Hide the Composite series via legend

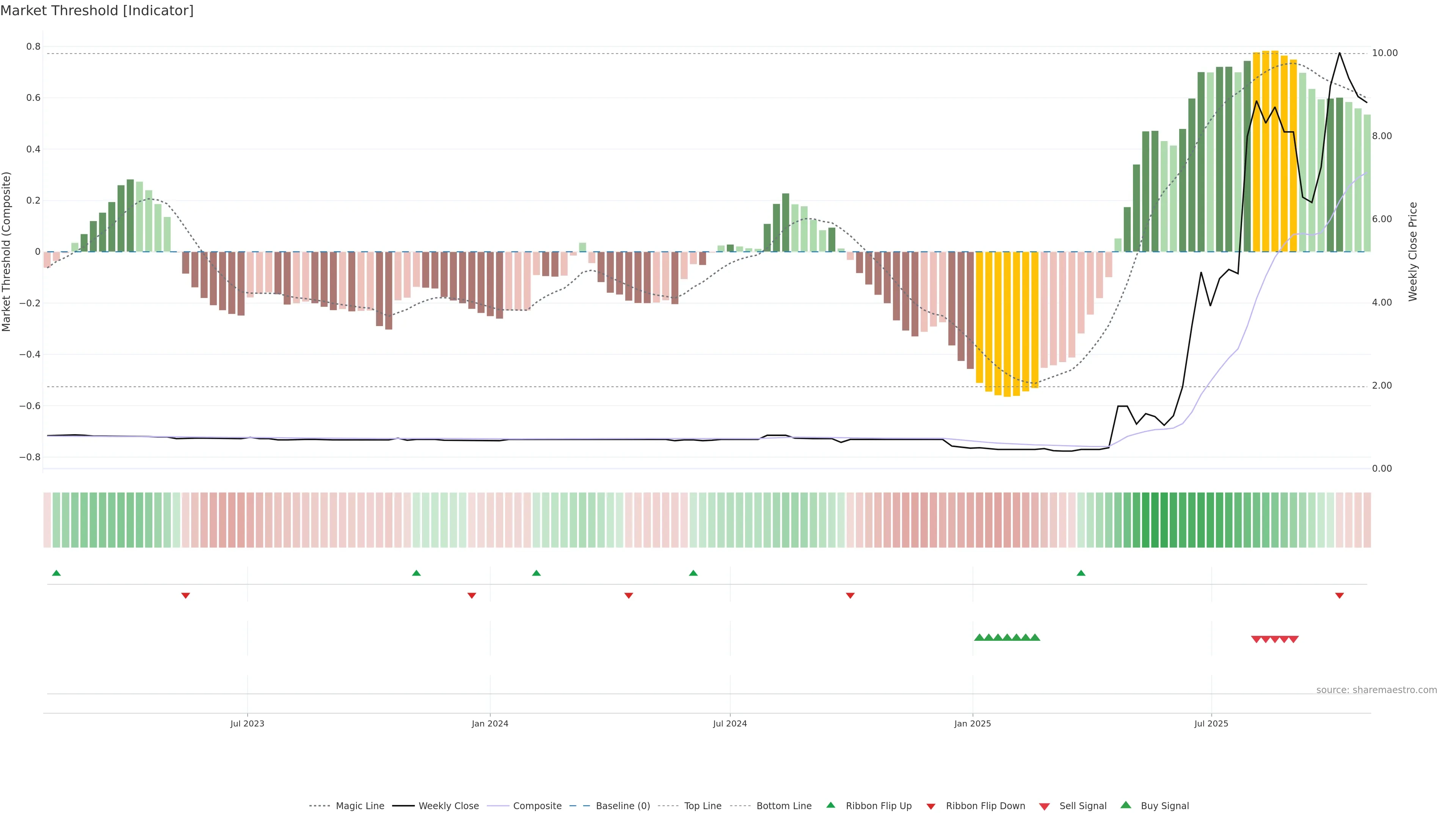tap(537, 806)
